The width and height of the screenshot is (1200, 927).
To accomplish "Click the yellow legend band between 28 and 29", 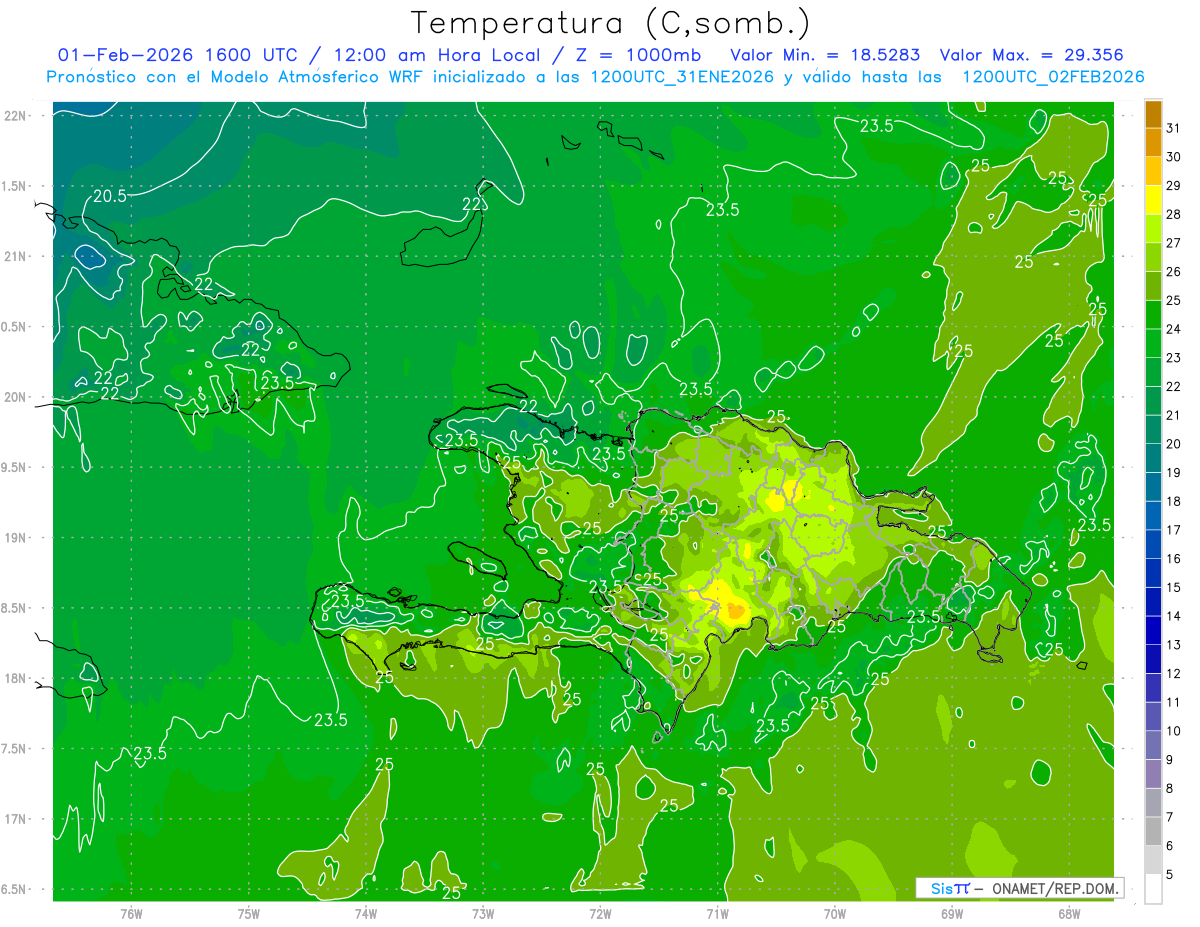I will pyautogui.click(x=1153, y=200).
